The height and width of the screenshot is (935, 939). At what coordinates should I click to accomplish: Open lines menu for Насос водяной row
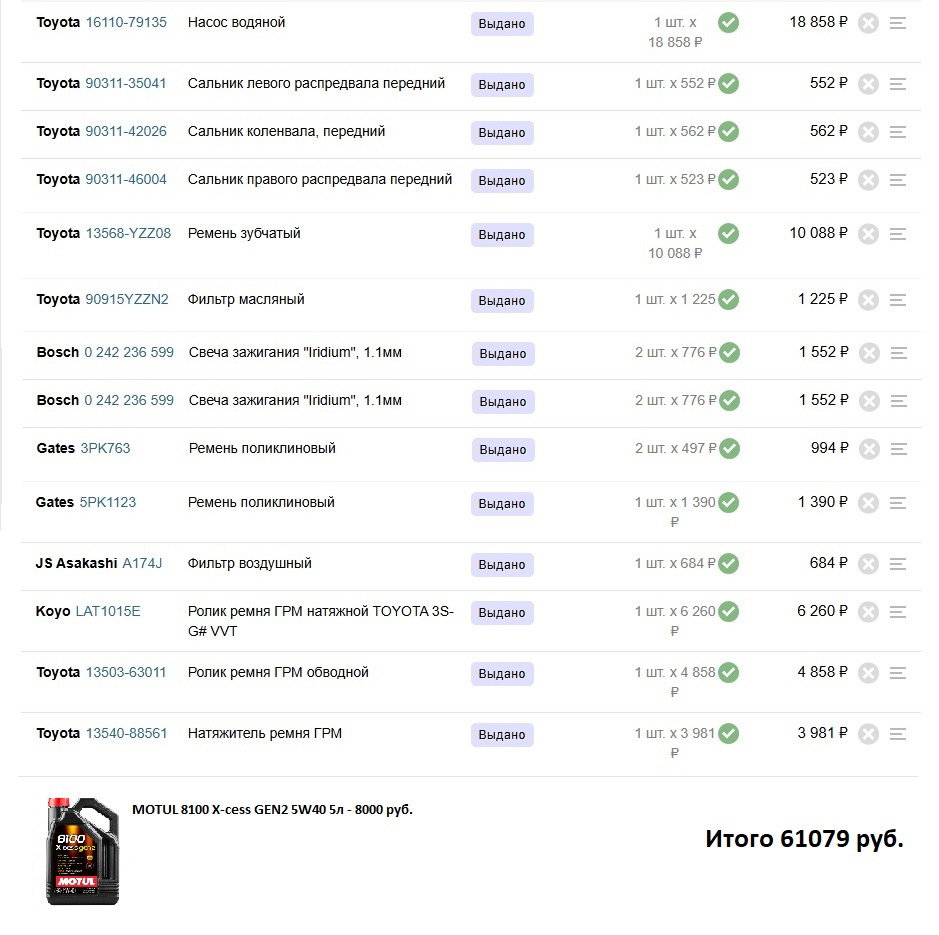click(898, 23)
